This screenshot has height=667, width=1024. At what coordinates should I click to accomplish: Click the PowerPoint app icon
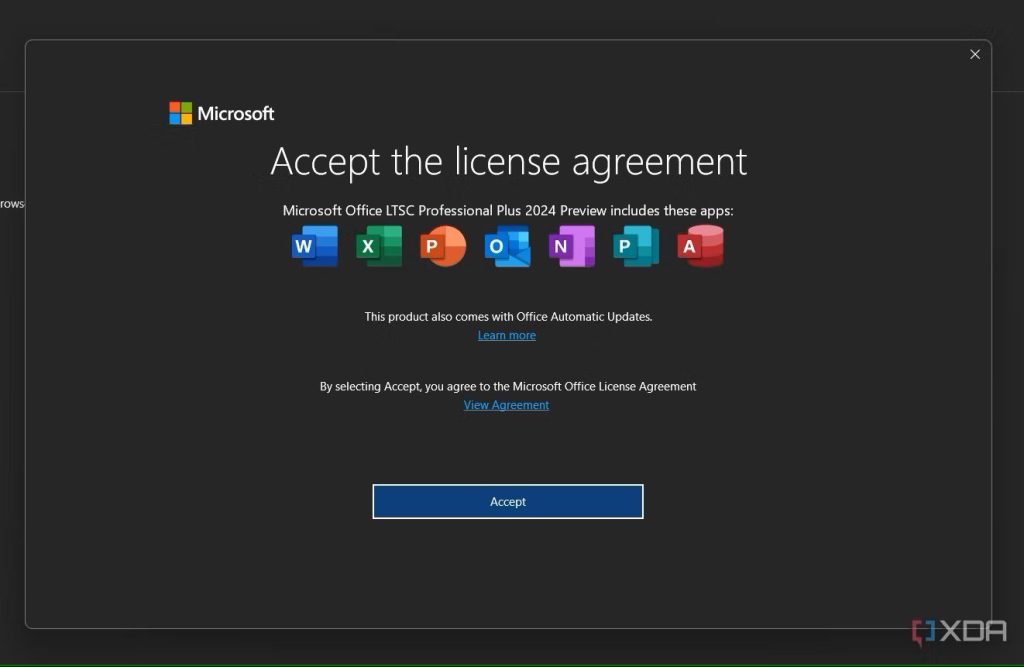[442, 246]
